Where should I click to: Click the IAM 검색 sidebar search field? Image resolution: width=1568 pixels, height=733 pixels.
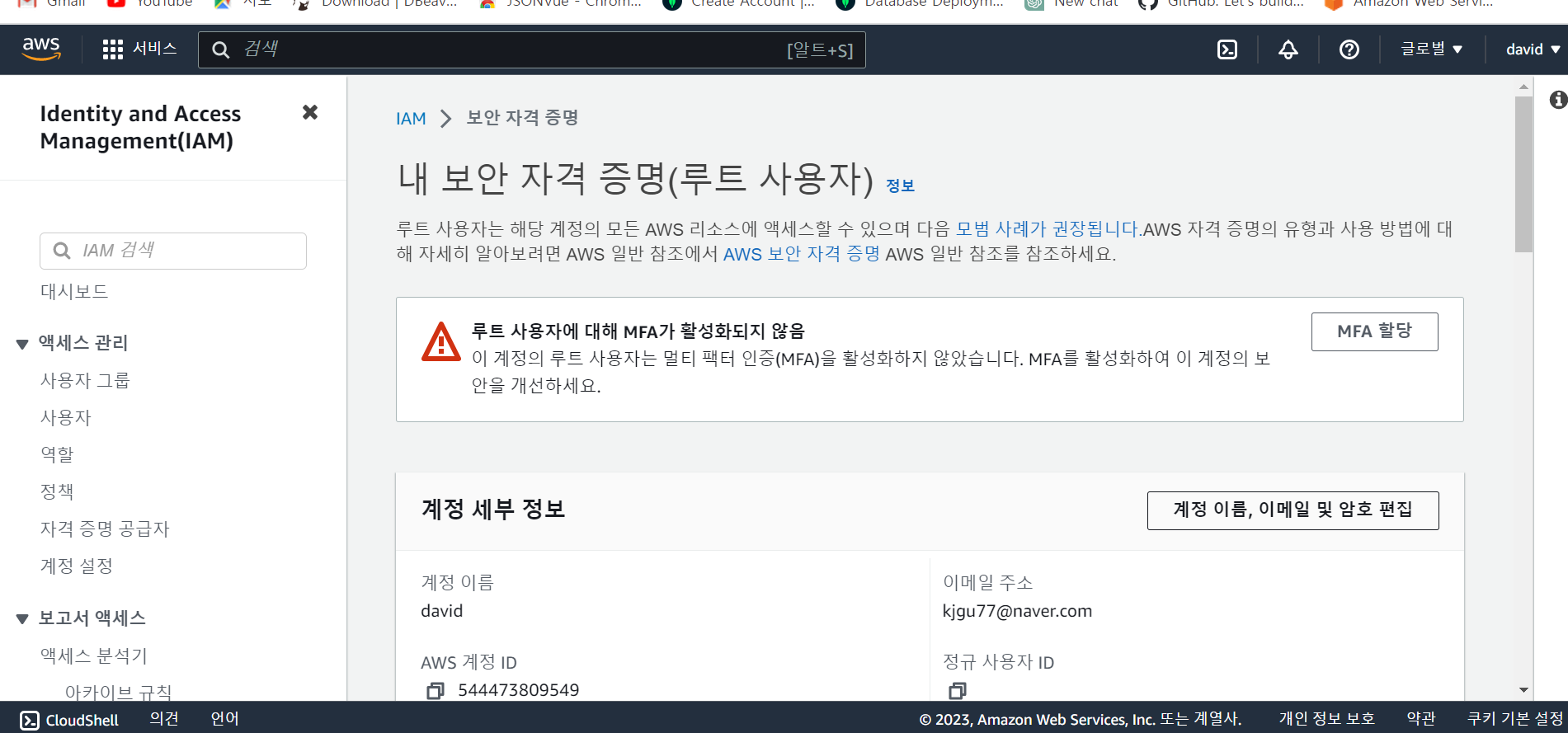coord(173,251)
